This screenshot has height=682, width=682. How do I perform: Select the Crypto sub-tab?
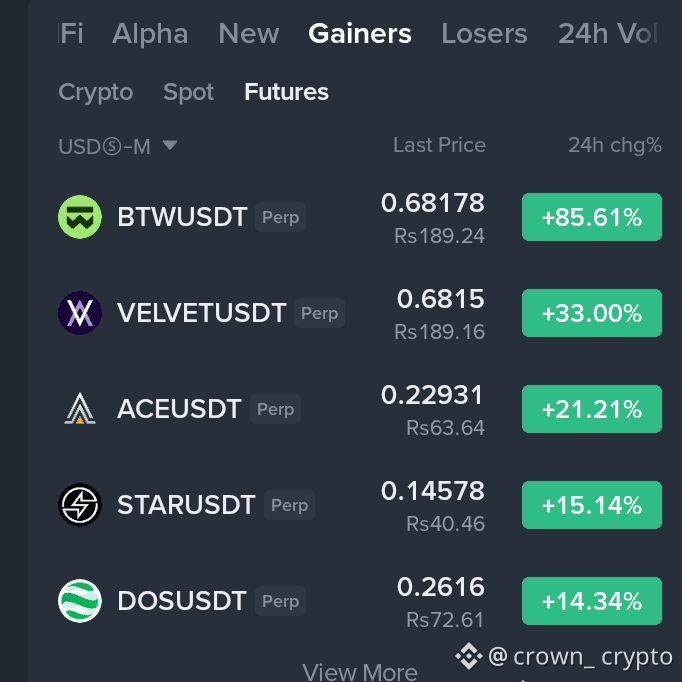coord(96,92)
